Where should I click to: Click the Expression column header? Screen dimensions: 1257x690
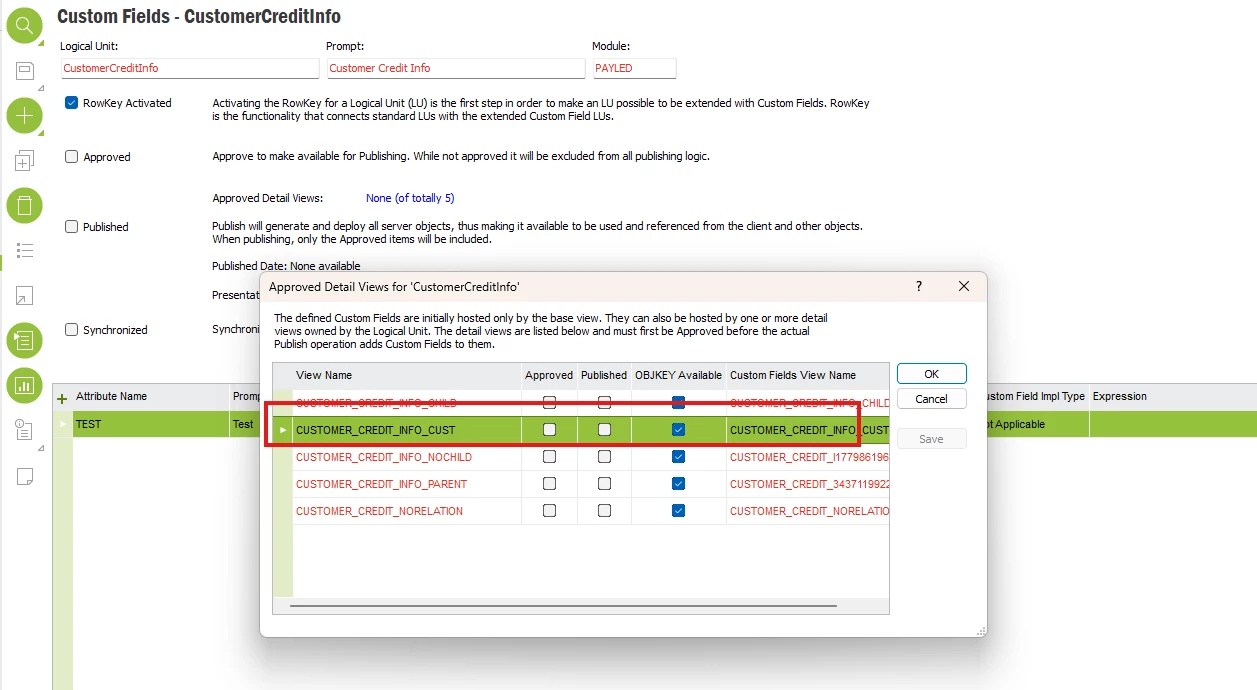(x=1172, y=396)
